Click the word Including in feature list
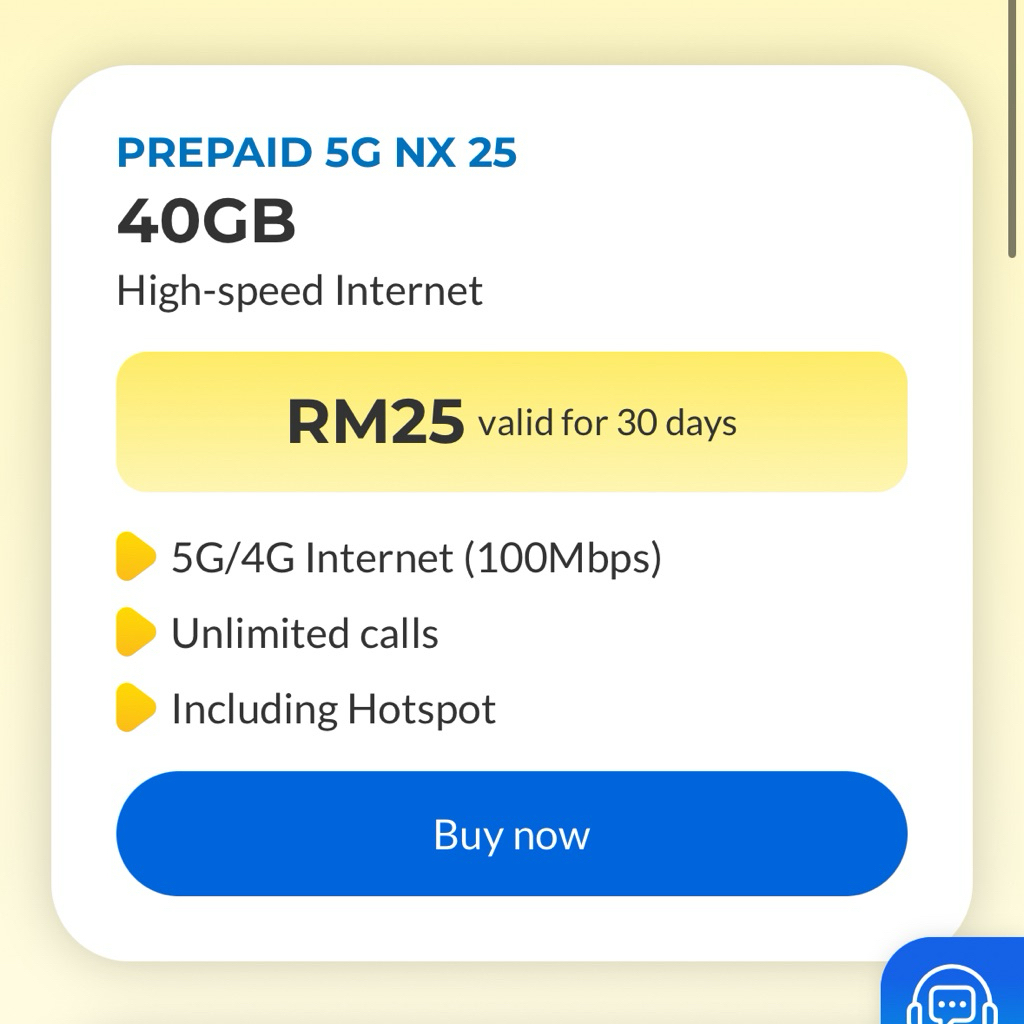Screen dimensions: 1024x1024 tap(254, 709)
